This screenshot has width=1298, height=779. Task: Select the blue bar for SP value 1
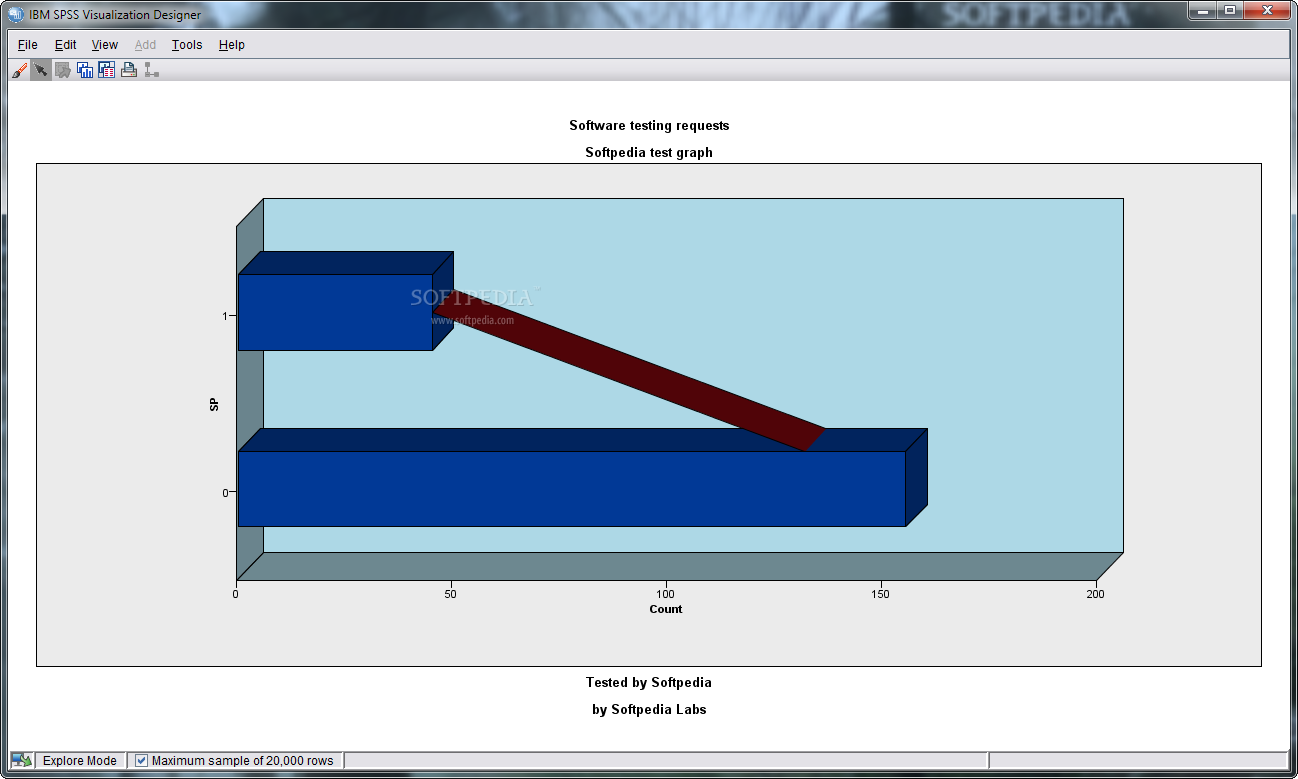click(335, 312)
